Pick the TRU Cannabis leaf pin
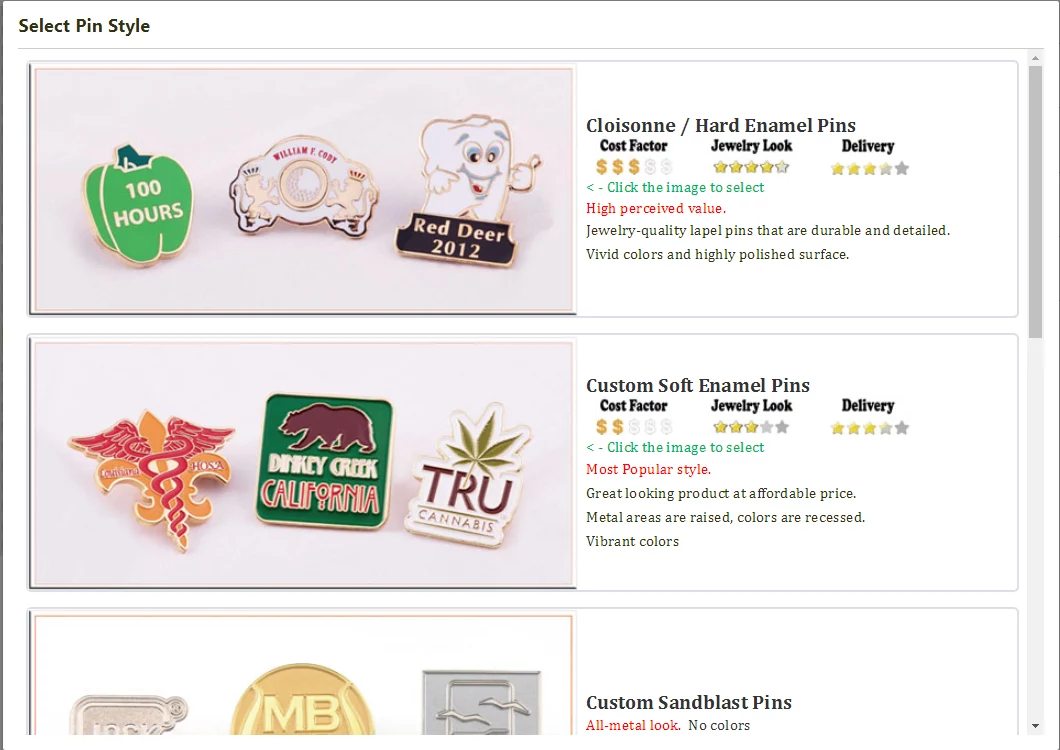1060x750 pixels. pos(468,475)
